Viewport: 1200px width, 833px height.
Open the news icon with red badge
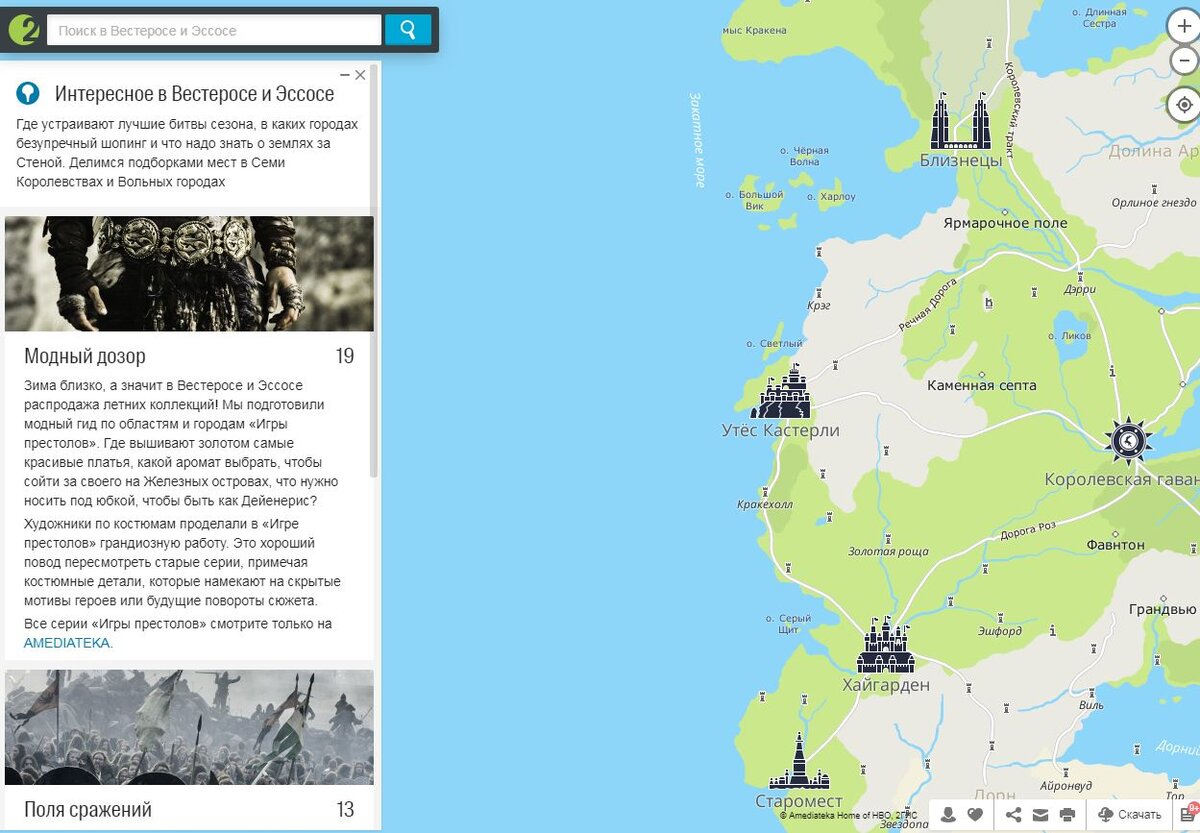pyautogui.click(x=1189, y=814)
